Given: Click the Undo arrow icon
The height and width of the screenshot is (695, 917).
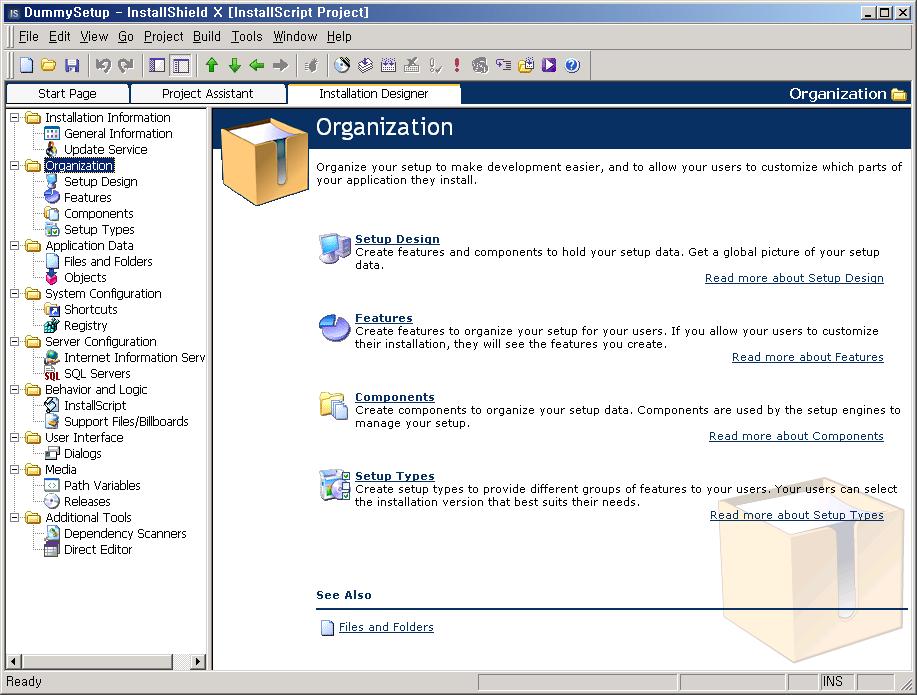Looking at the screenshot, I should [103, 65].
